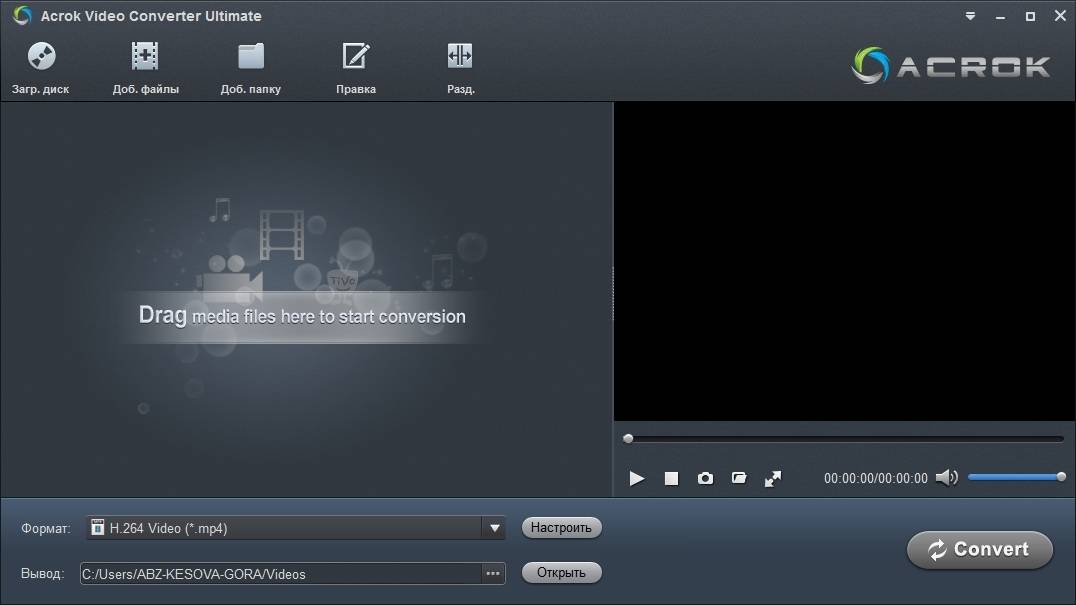The width and height of the screenshot is (1076, 605).
Task: Adjust the blue volume slider
Action: tap(1016, 477)
